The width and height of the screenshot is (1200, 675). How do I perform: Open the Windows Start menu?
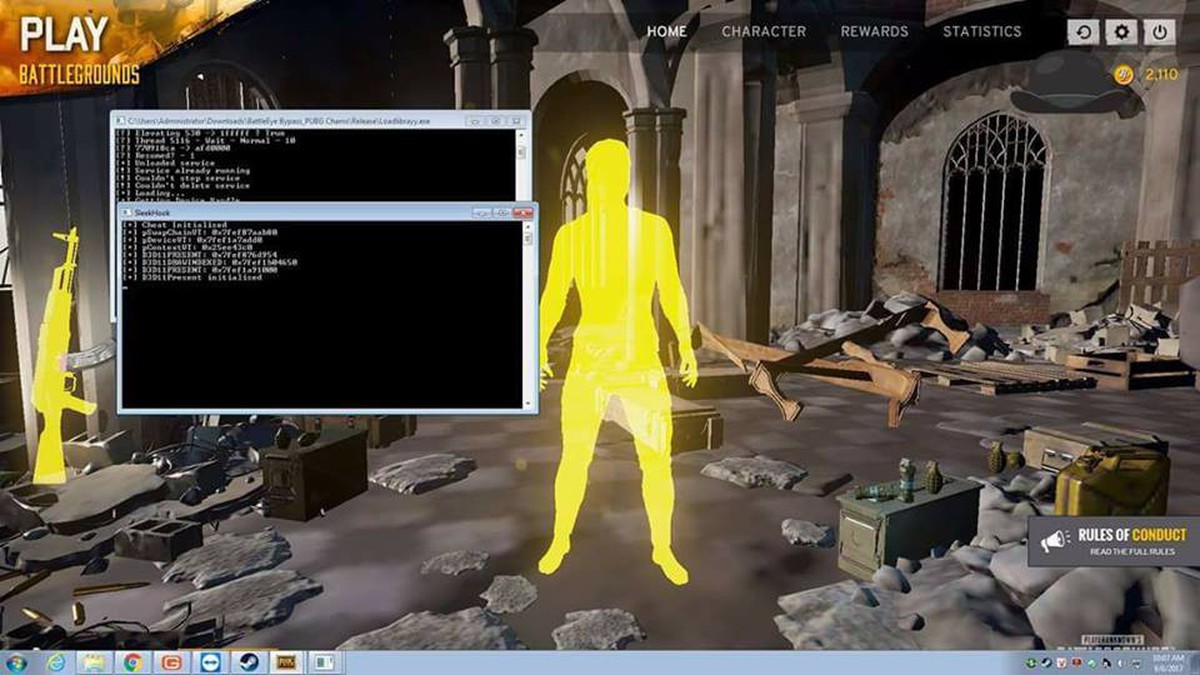15,662
